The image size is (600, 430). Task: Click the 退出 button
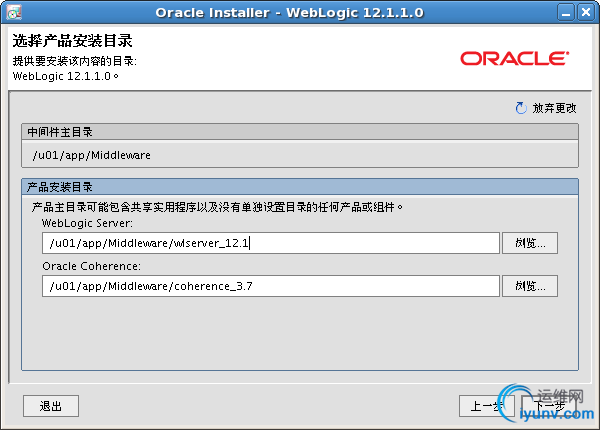[x=51, y=406]
